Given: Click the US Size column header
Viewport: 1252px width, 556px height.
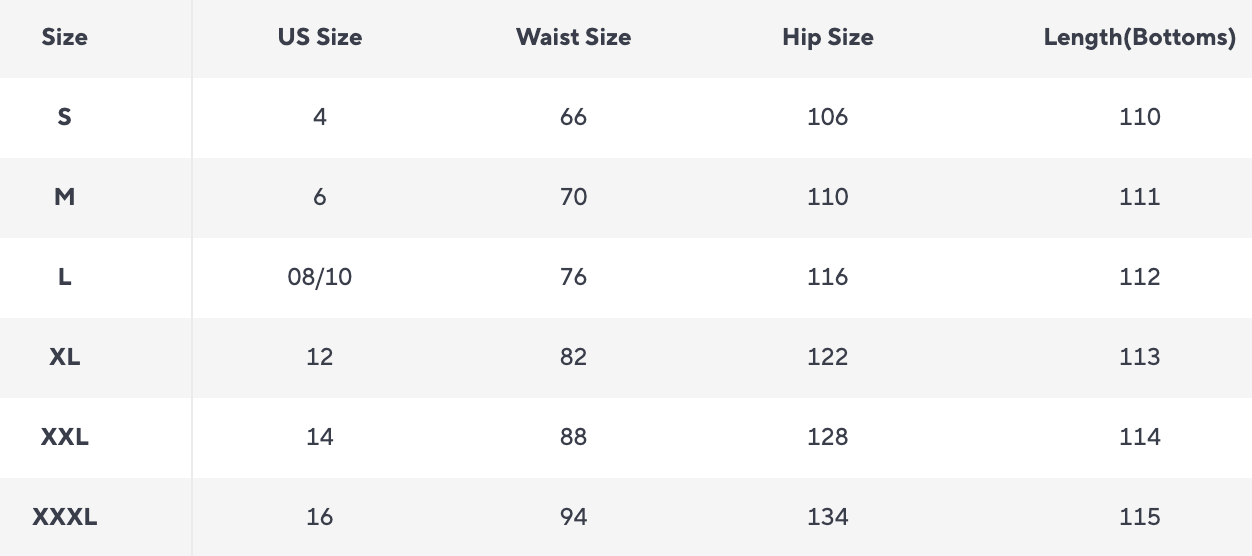Looking at the screenshot, I should (320, 38).
